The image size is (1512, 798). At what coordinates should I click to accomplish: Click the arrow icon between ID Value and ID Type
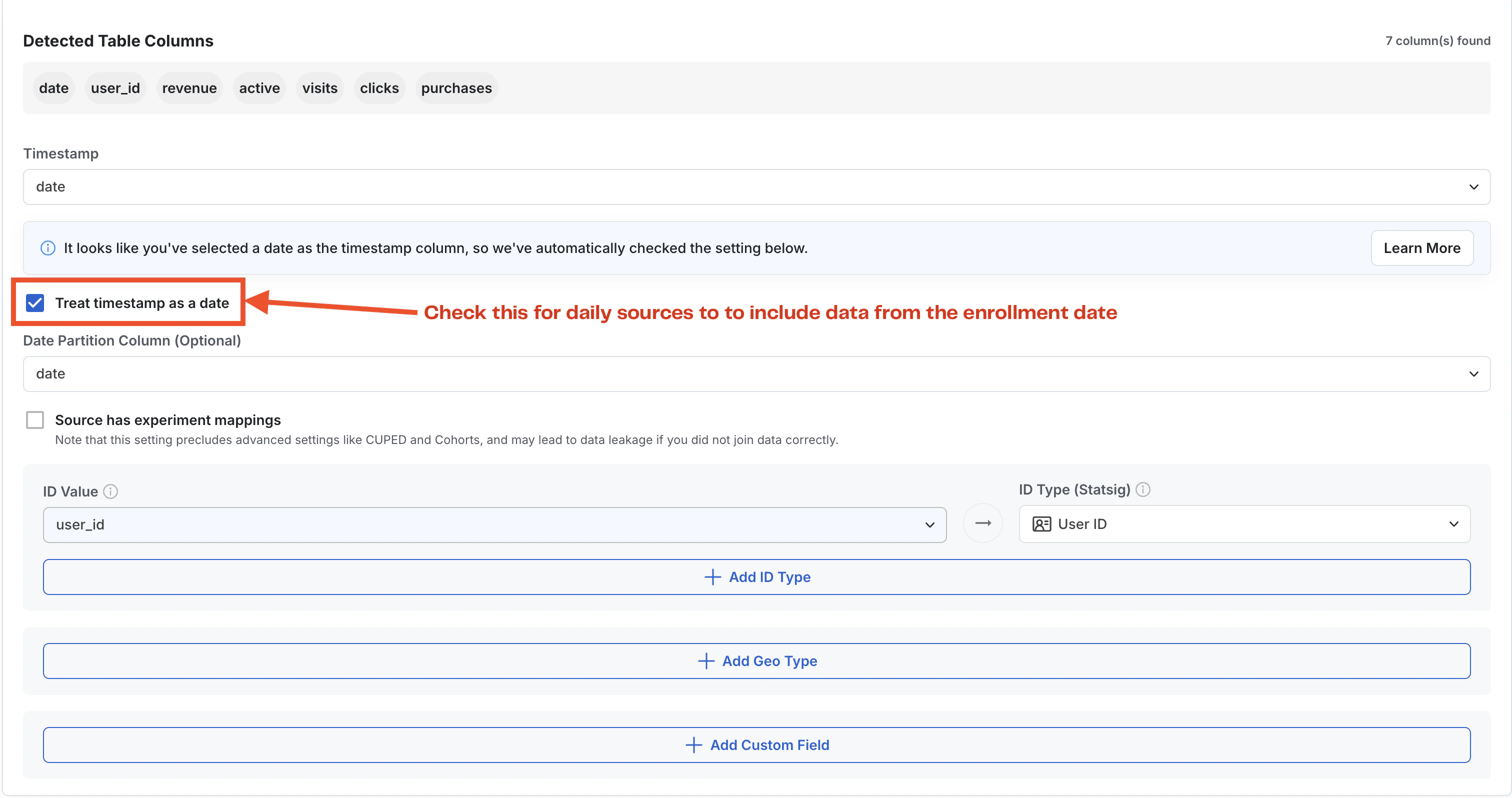point(982,524)
